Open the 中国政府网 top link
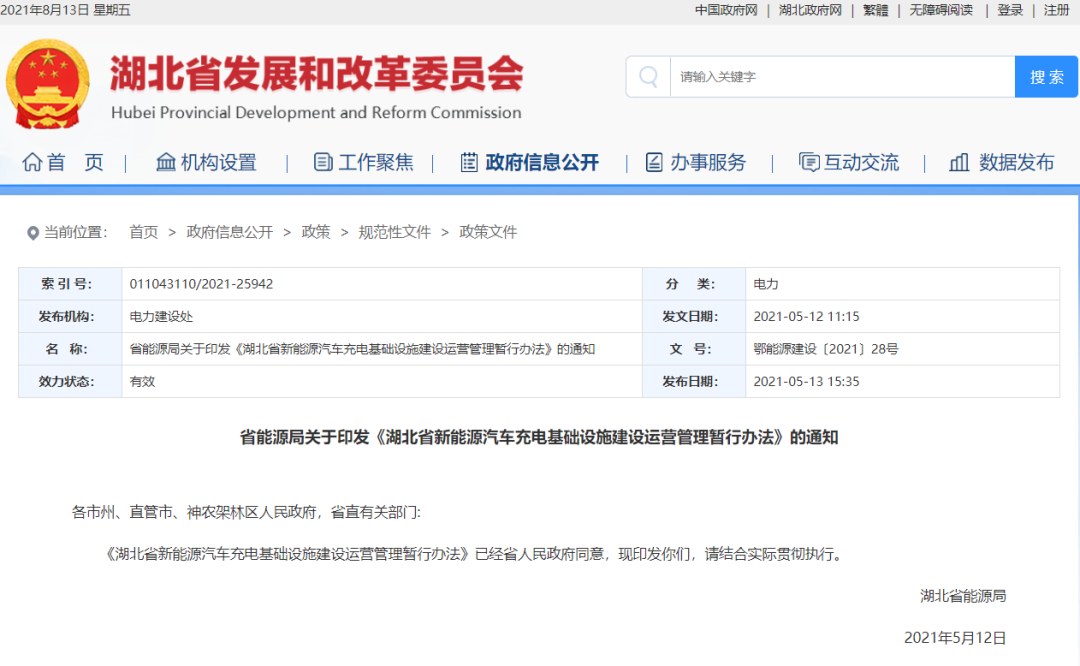 [x=726, y=10]
